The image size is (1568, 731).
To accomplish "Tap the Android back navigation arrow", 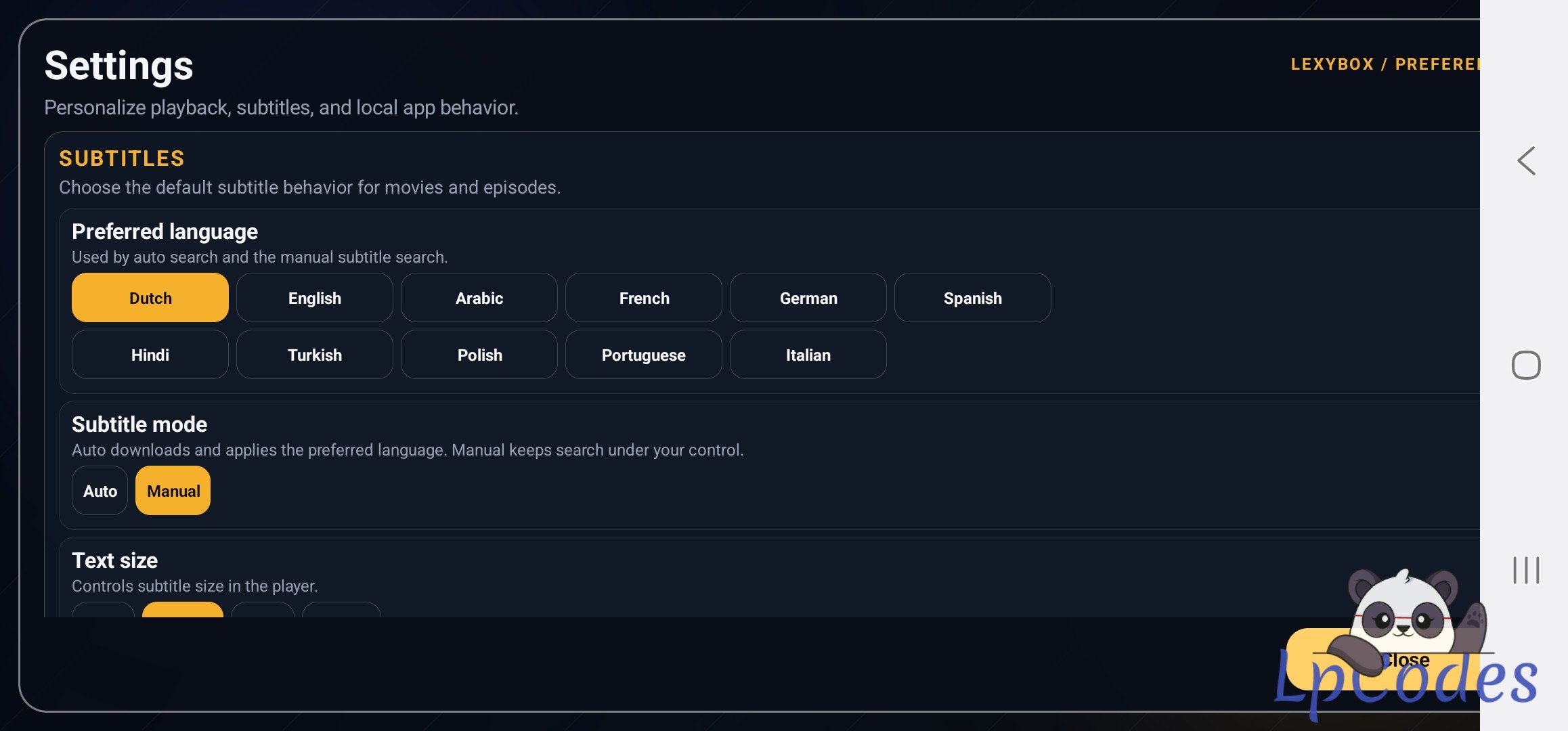I will pyautogui.click(x=1526, y=161).
